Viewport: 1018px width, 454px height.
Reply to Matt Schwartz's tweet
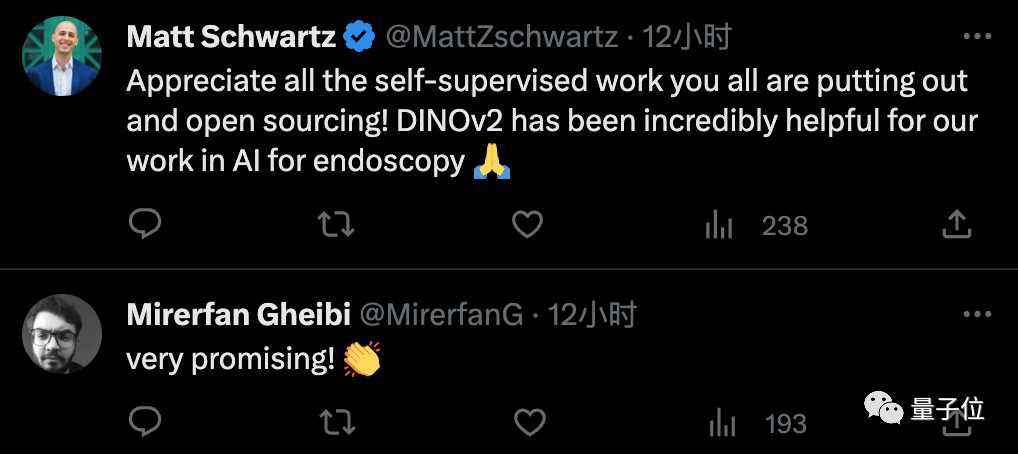[145, 224]
